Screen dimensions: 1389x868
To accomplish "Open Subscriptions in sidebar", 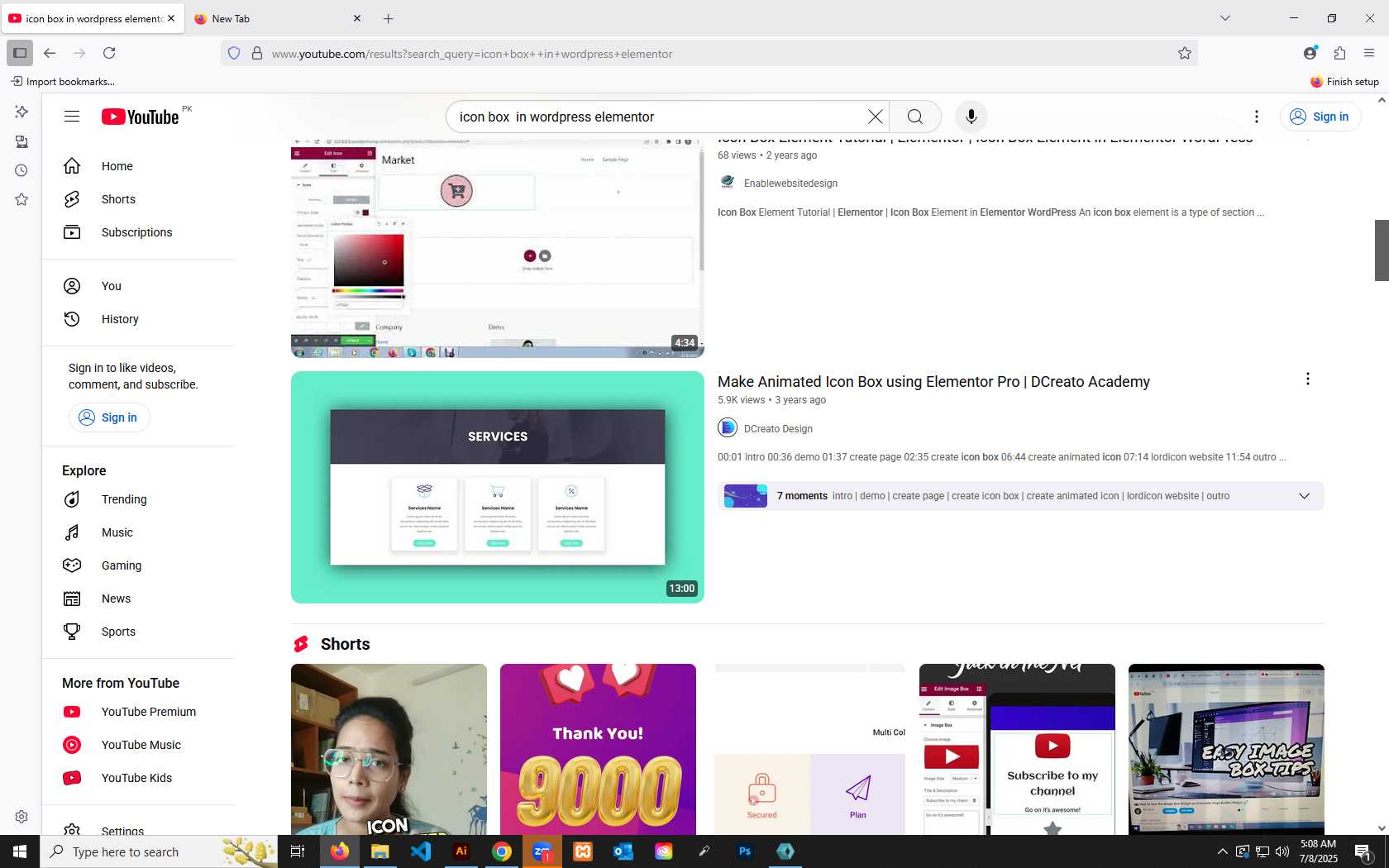I will [x=137, y=232].
